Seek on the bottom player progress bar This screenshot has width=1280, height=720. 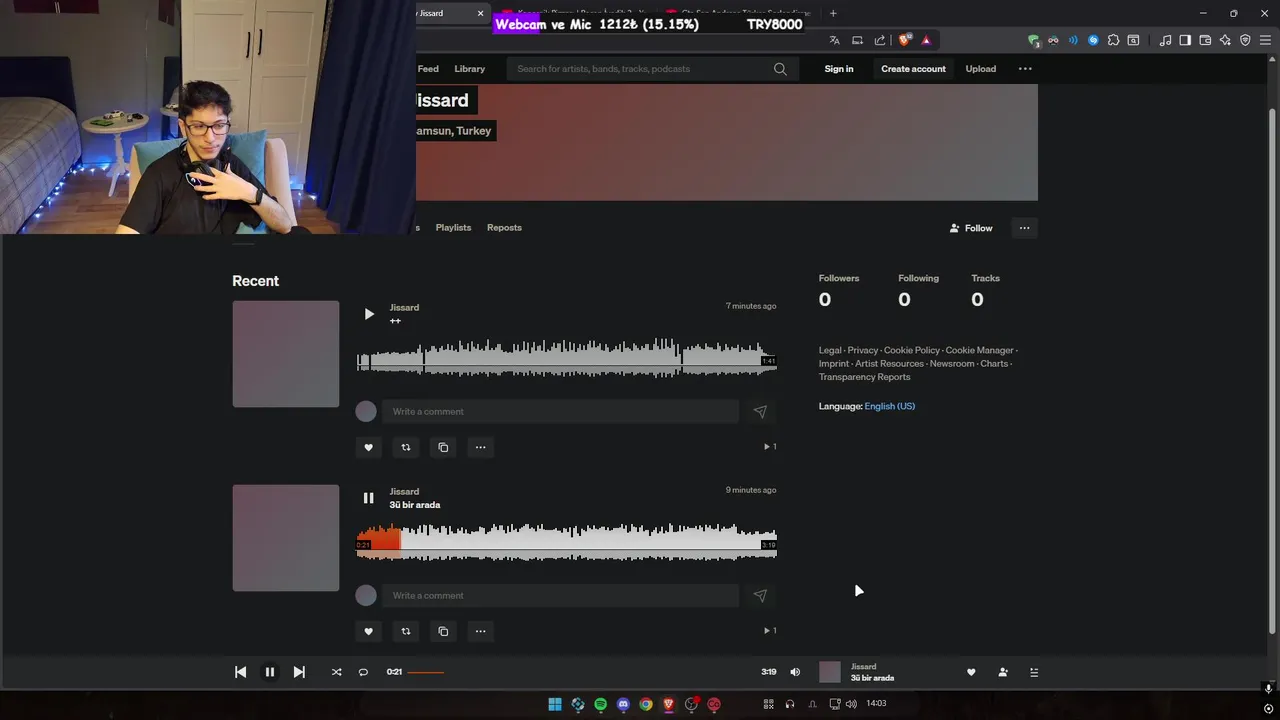[582, 672]
